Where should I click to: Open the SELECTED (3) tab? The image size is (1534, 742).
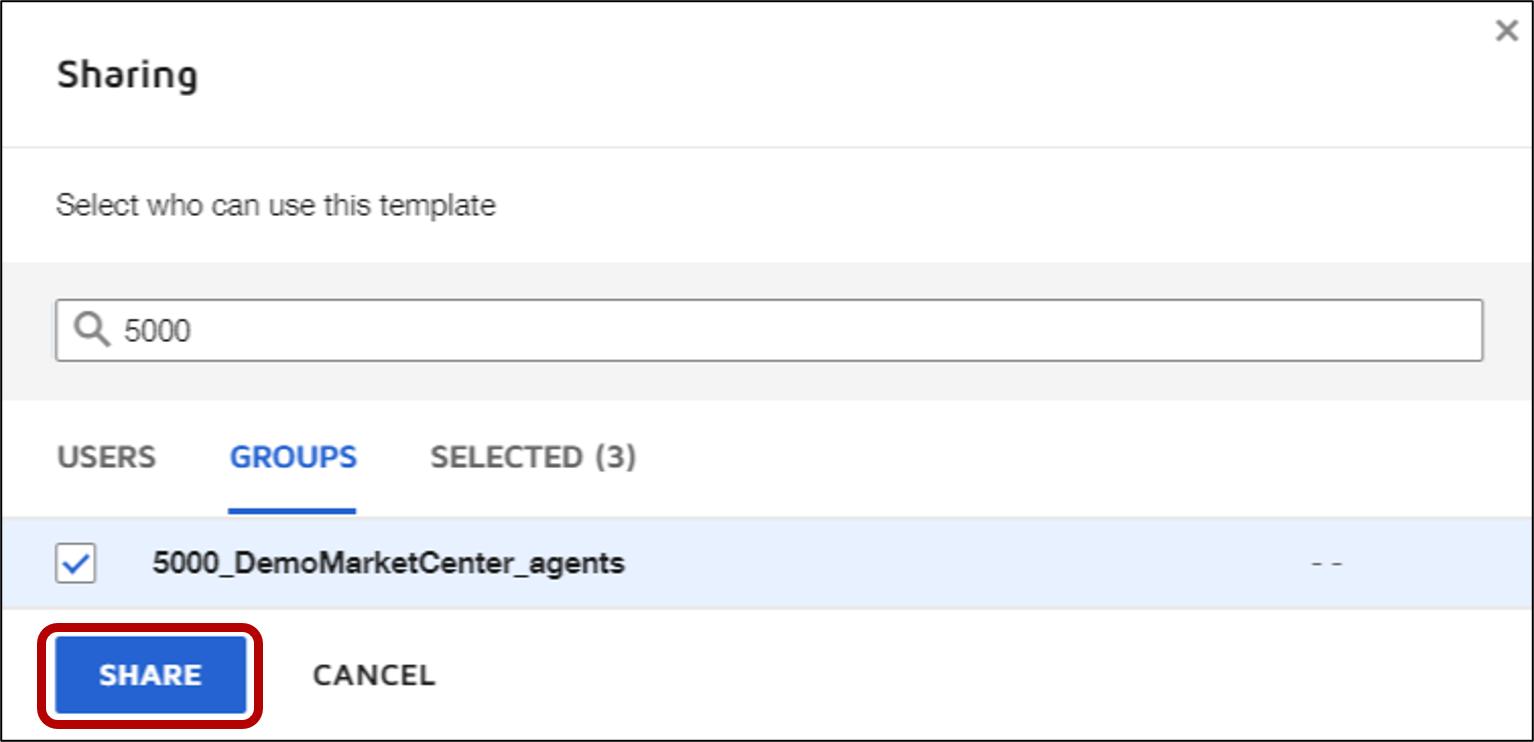[533, 457]
